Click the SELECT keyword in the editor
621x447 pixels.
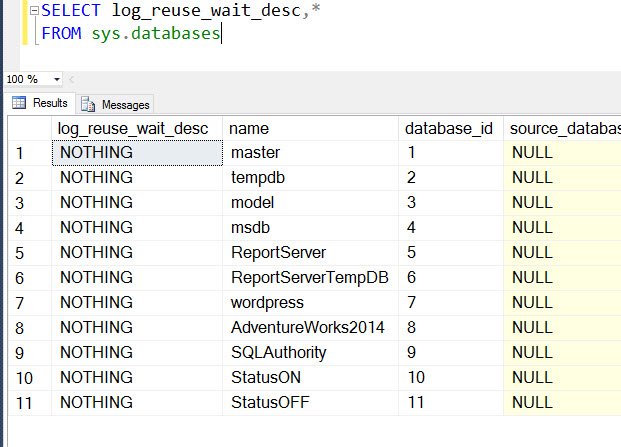(71, 10)
